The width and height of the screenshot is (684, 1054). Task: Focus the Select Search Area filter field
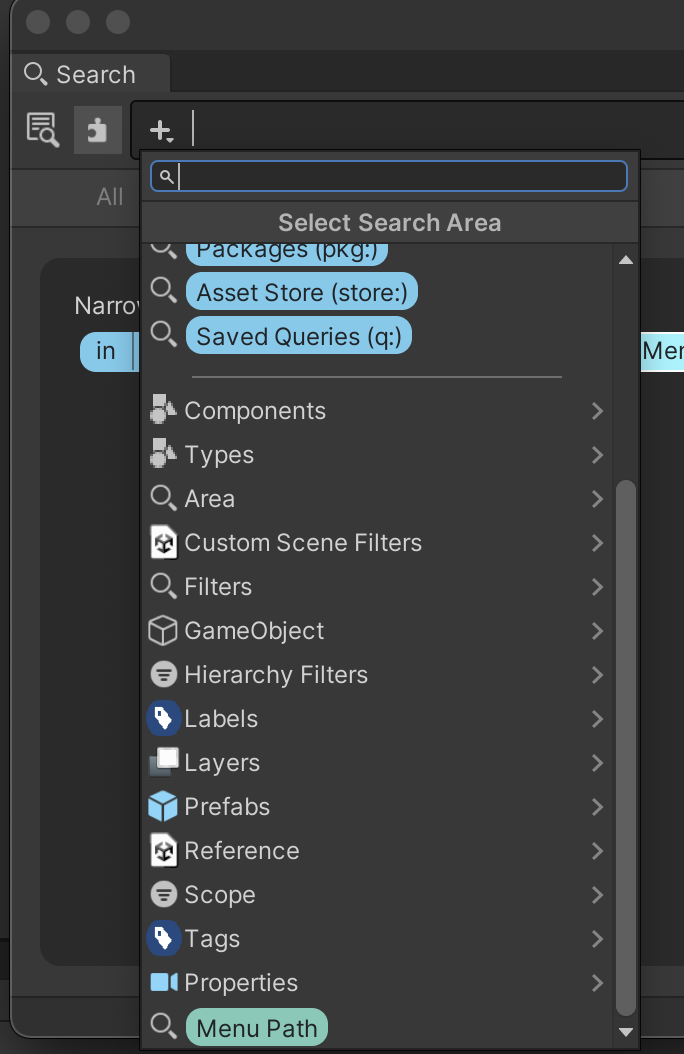point(400,177)
